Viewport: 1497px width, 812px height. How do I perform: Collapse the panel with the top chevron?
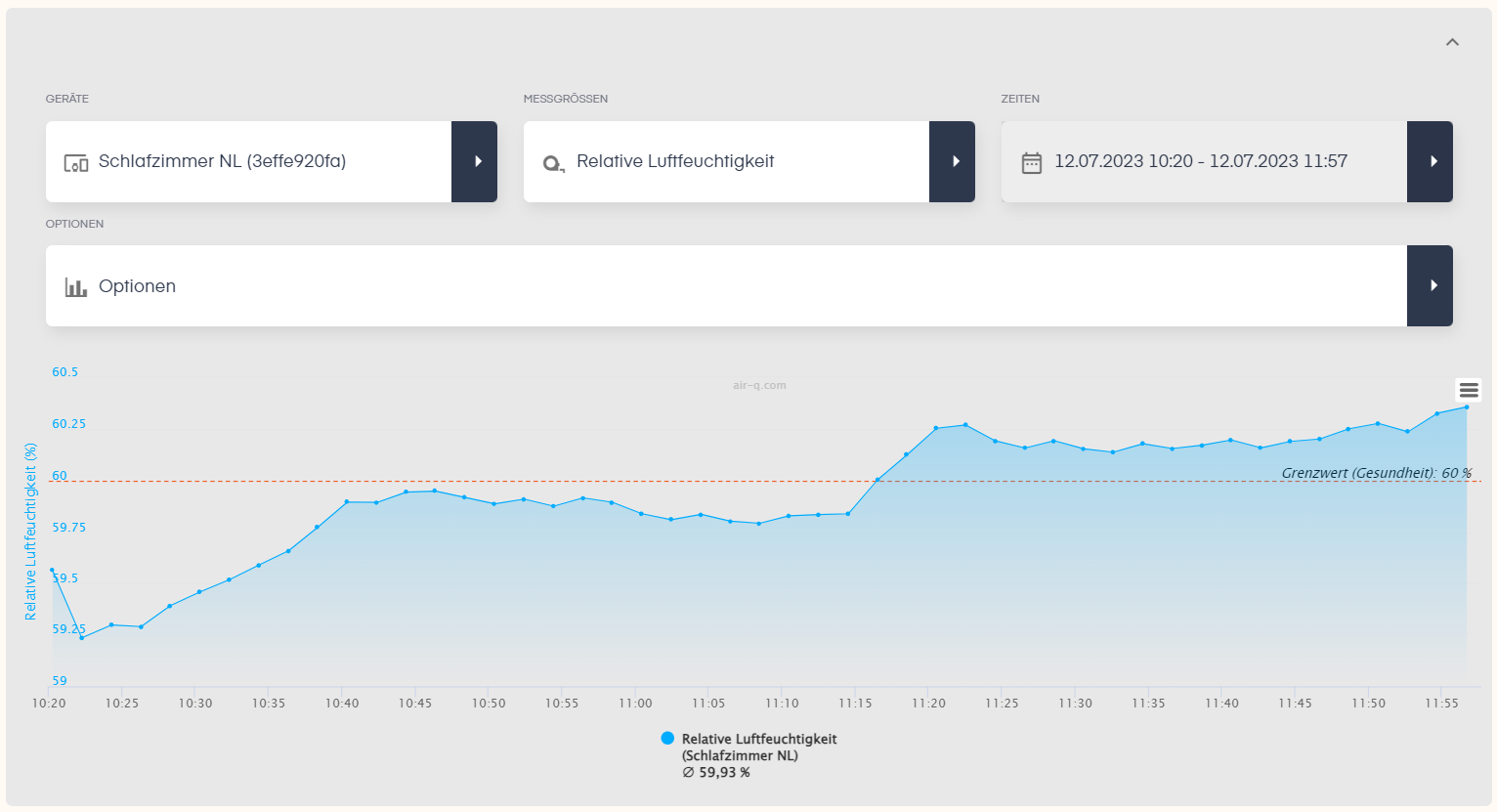1452,42
